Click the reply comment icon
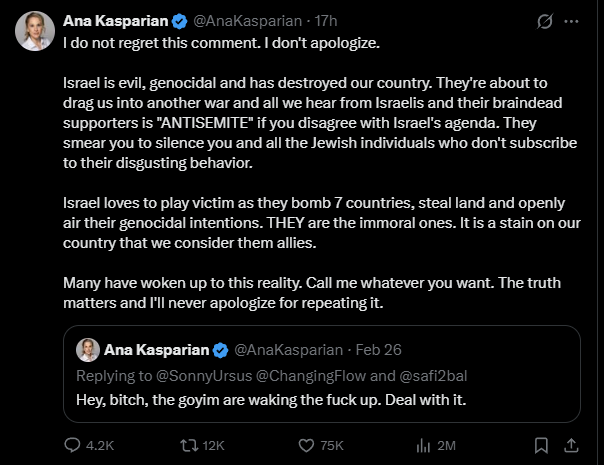604x465 pixels. (x=72, y=445)
